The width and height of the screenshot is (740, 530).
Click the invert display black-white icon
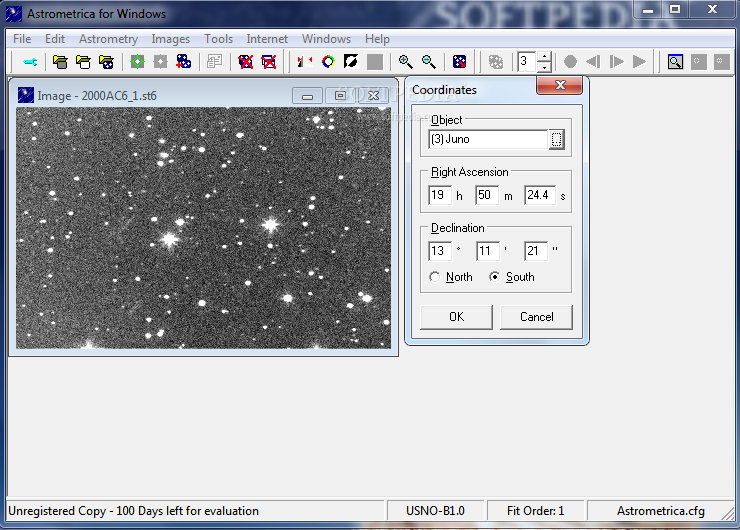[x=351, y=62]
